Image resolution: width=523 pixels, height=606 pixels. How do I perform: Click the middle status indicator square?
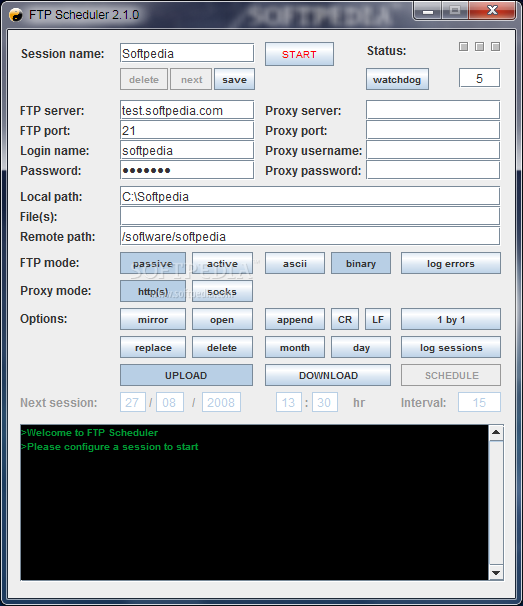(x=479, y=47)
